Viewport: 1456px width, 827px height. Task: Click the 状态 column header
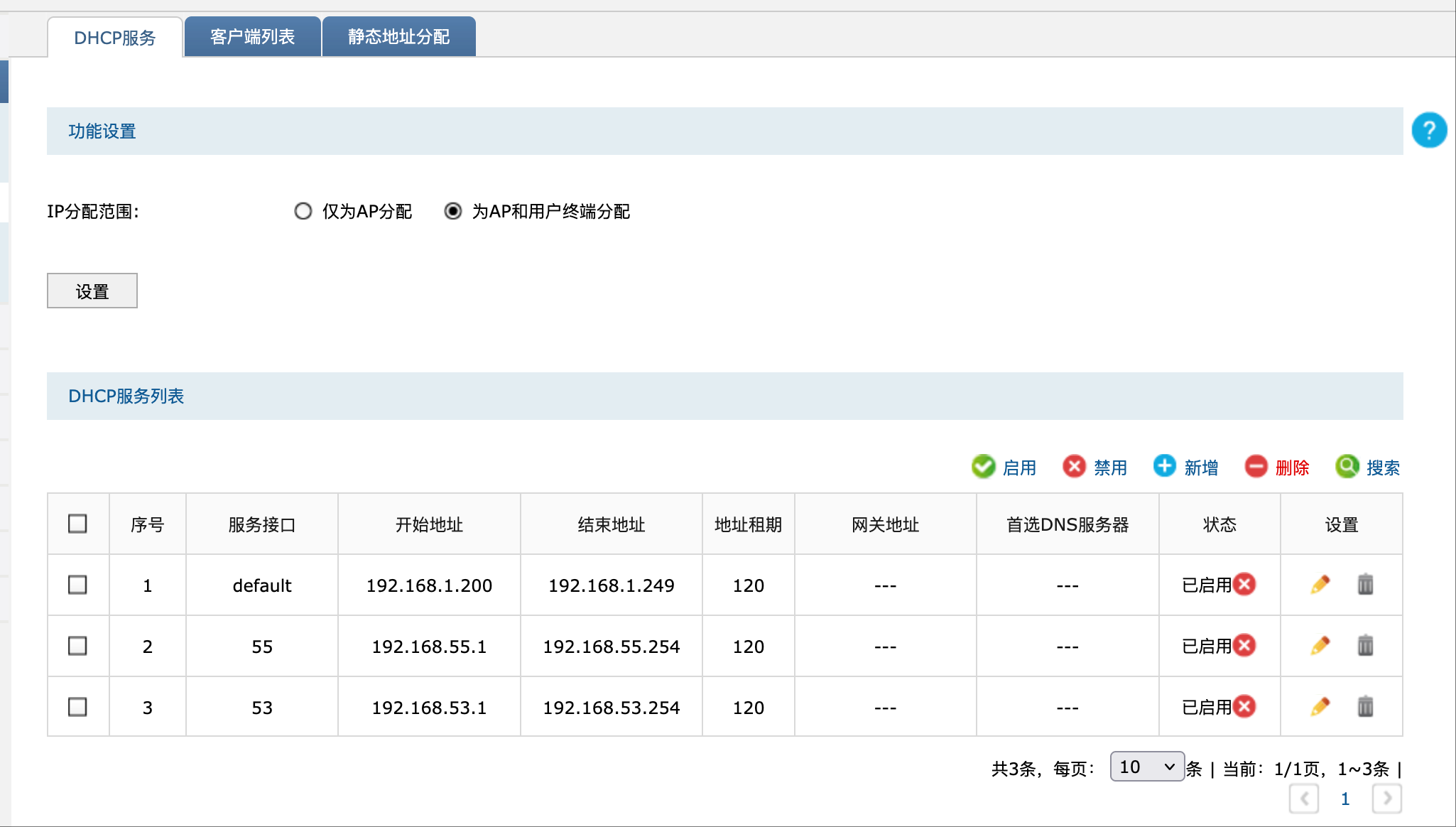1219,524
